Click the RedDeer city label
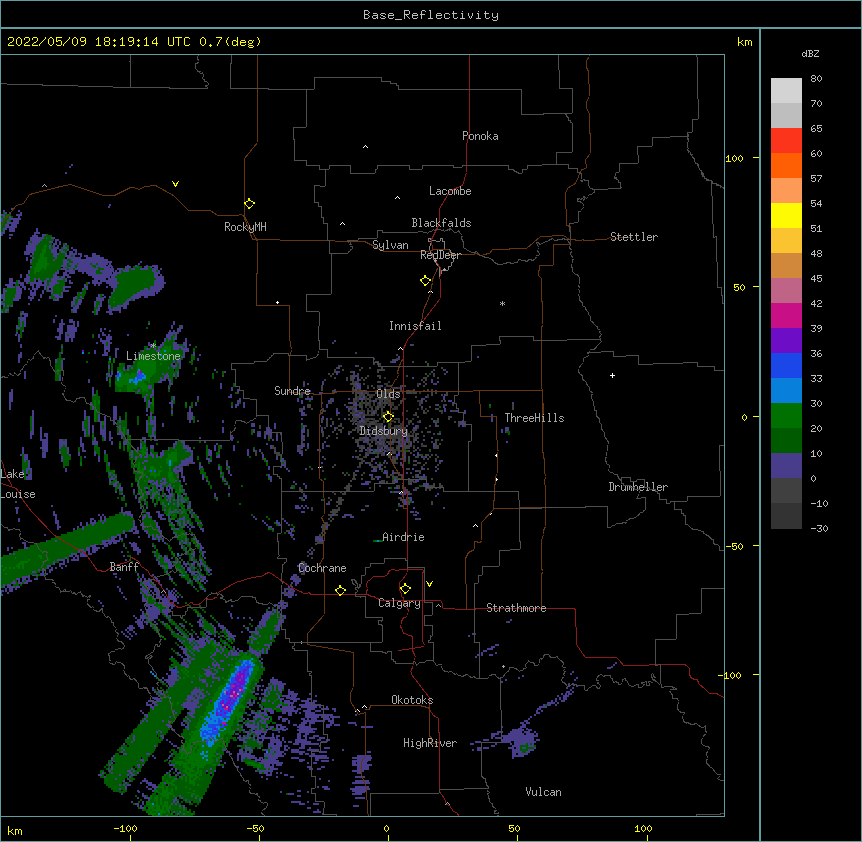This screenshot has width=862, height=842. tap(440, 255)
